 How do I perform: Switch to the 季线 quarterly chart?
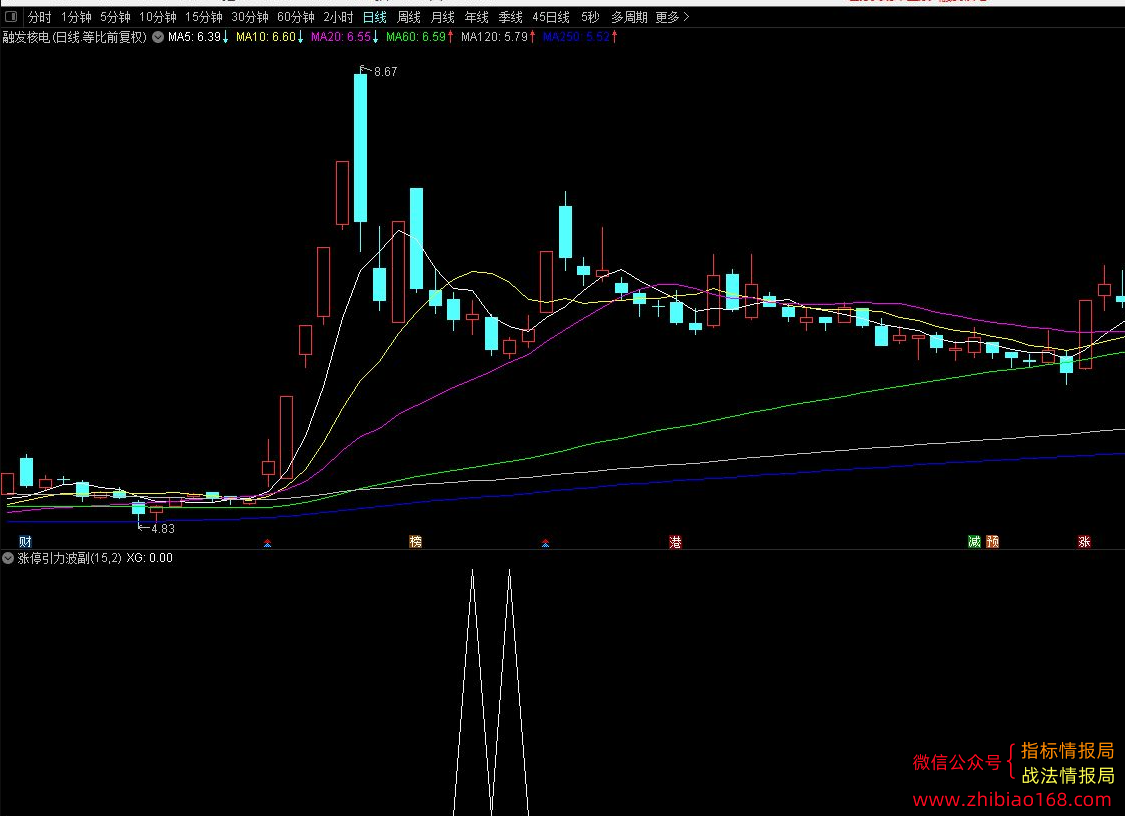coord(510,17)
